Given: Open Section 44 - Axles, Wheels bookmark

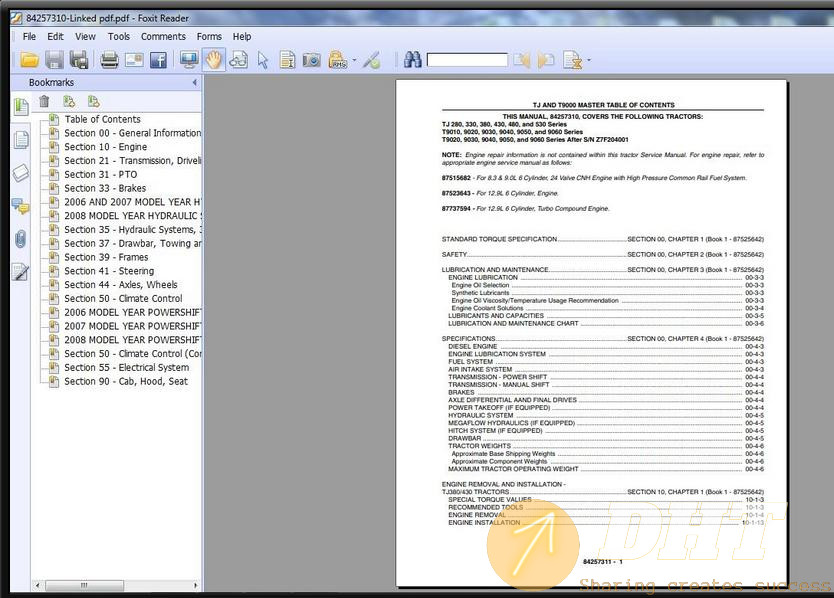Looking at the screenshot, I should [121, 285].
